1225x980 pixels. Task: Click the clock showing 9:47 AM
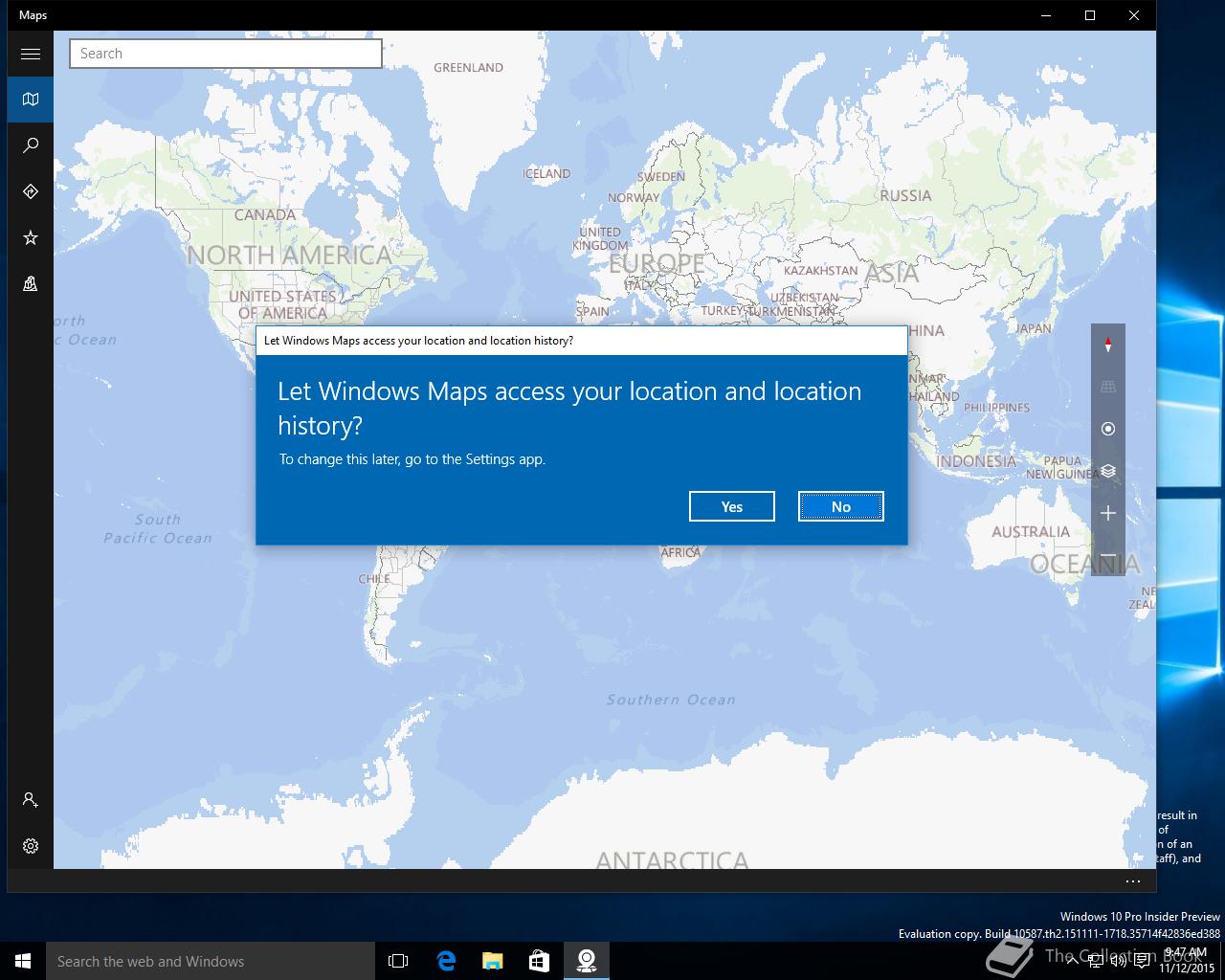pyautogui.click(x=1186, y=951)
